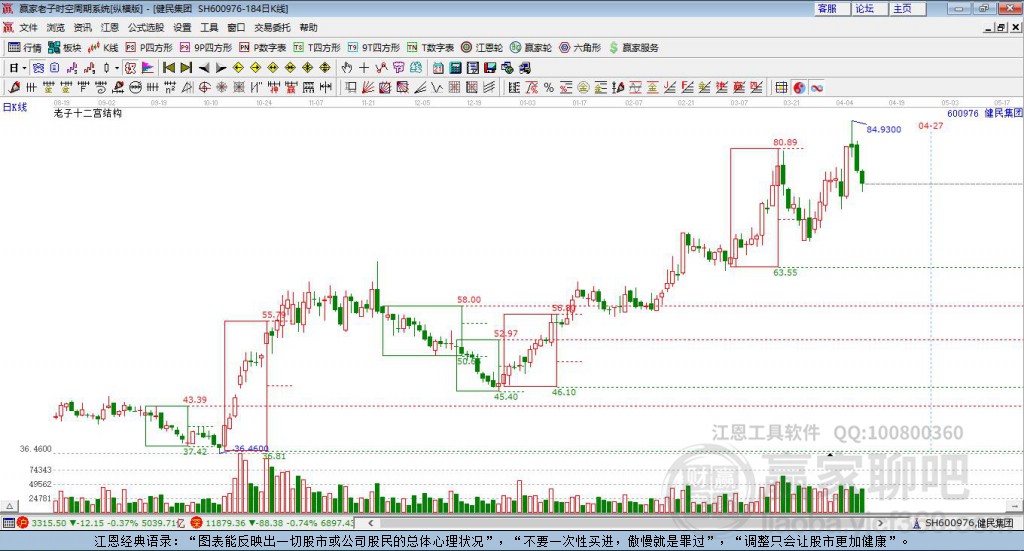The height and width of the screenshot is (551, 1024).
Task: Click the 日K线 label
Action: tap(15, 107)
